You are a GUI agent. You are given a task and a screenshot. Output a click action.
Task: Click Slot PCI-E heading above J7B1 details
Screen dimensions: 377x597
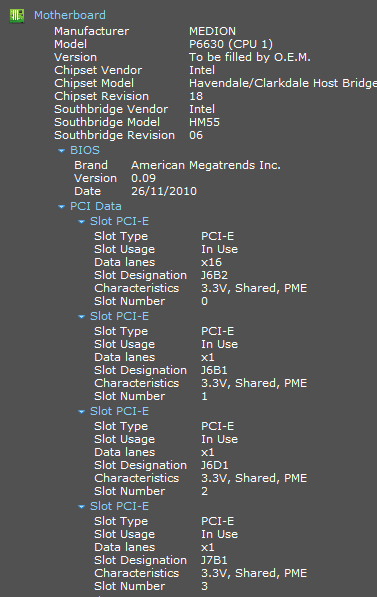[x=119, y=506]
